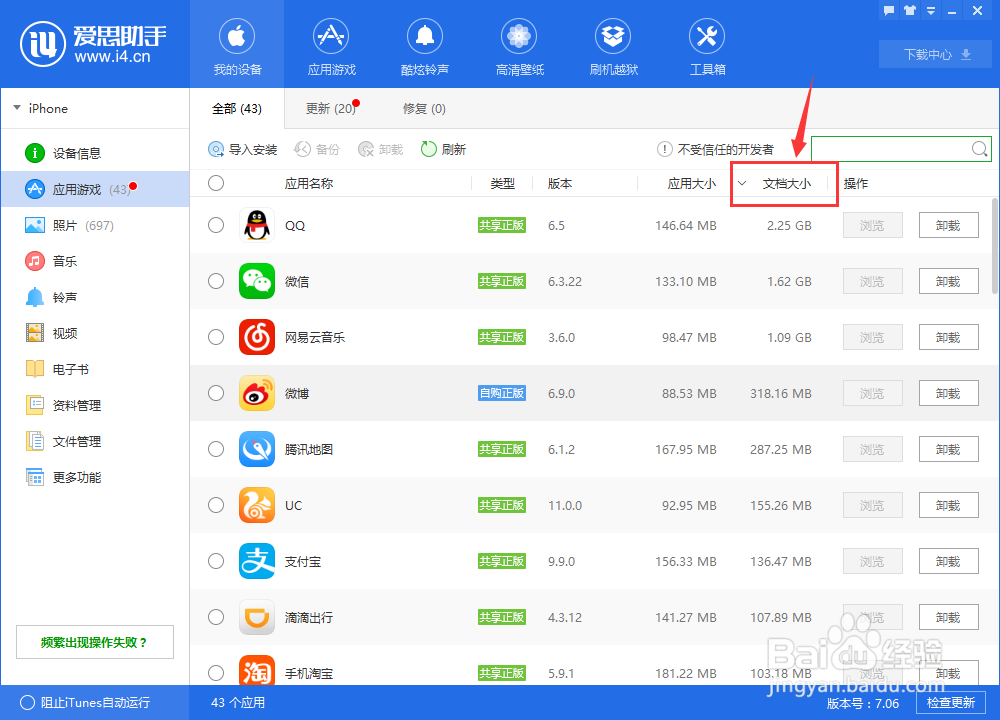Screen dimensions: 1000x720
Task: Uninstall 微博 with its 卸载 button
Action: (948, 393)
